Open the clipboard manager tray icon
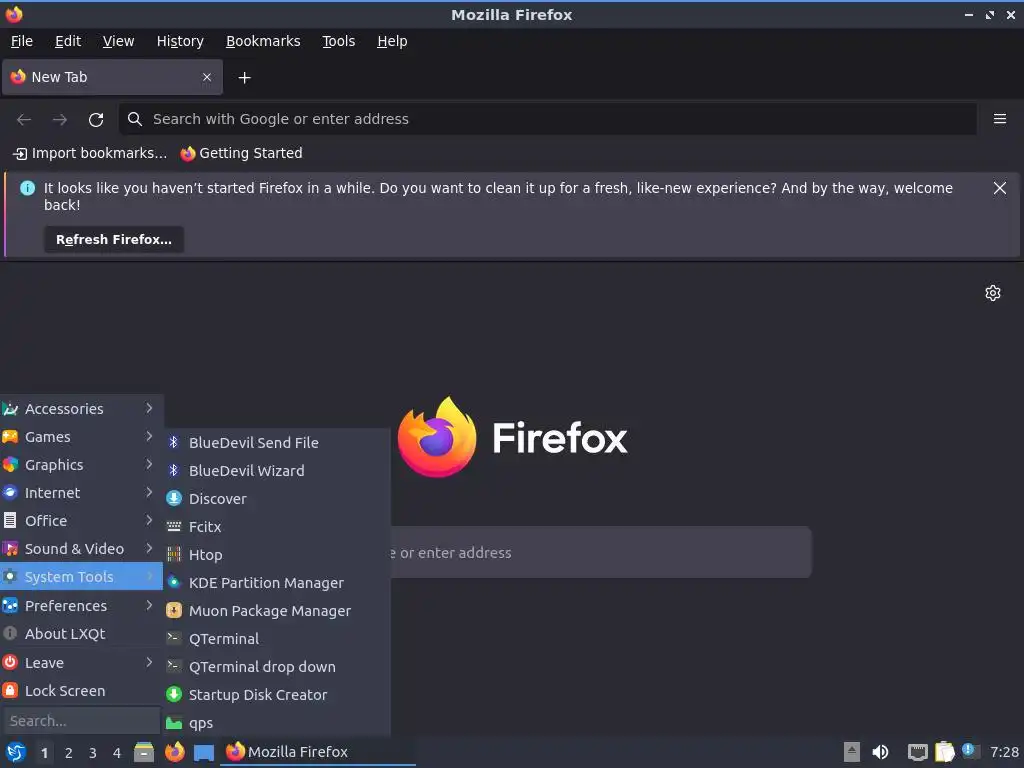 [x=944, y=752]
